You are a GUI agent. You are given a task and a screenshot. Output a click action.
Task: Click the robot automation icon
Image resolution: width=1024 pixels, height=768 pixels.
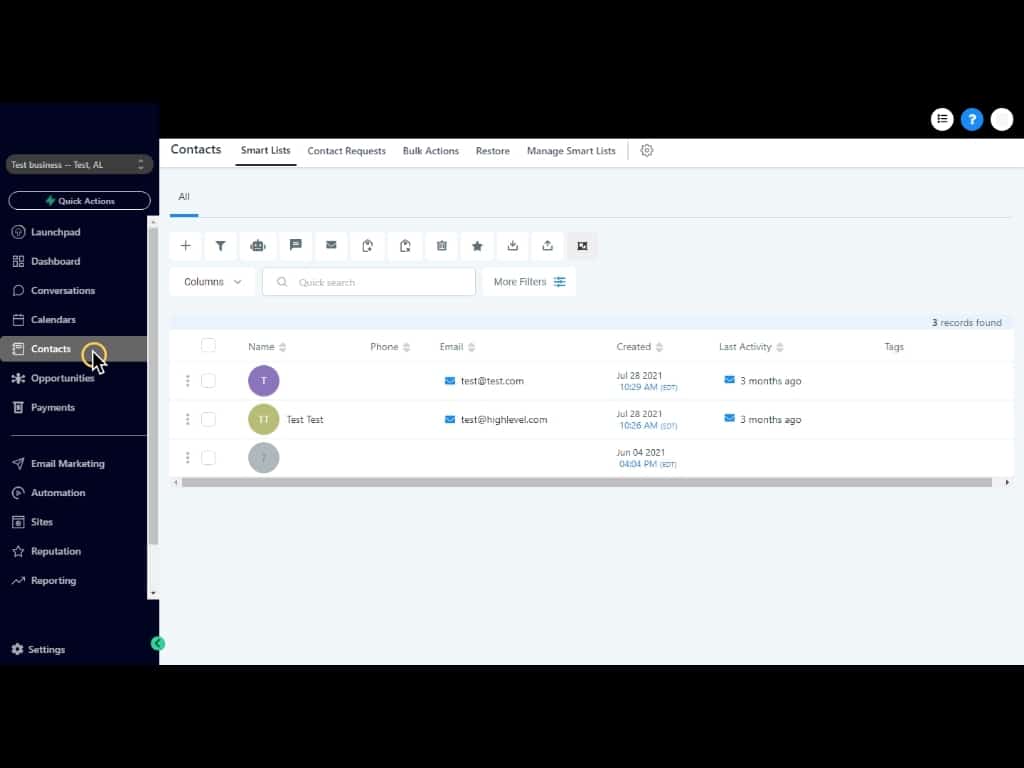click(258, 246)
